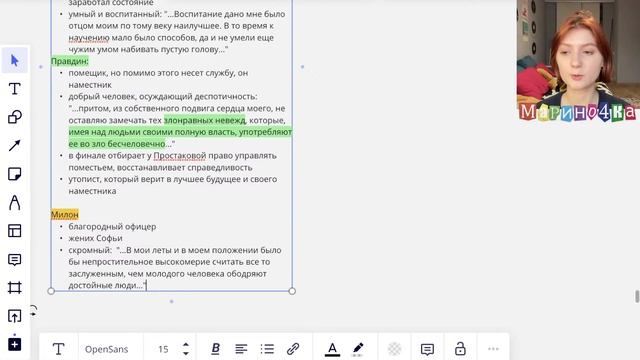Image resolution: width=640 pixels, height=360 pixels.
Task: Click the highlighted heading 'Милон'
Action: pyautogui.click(x=65, y=215)
